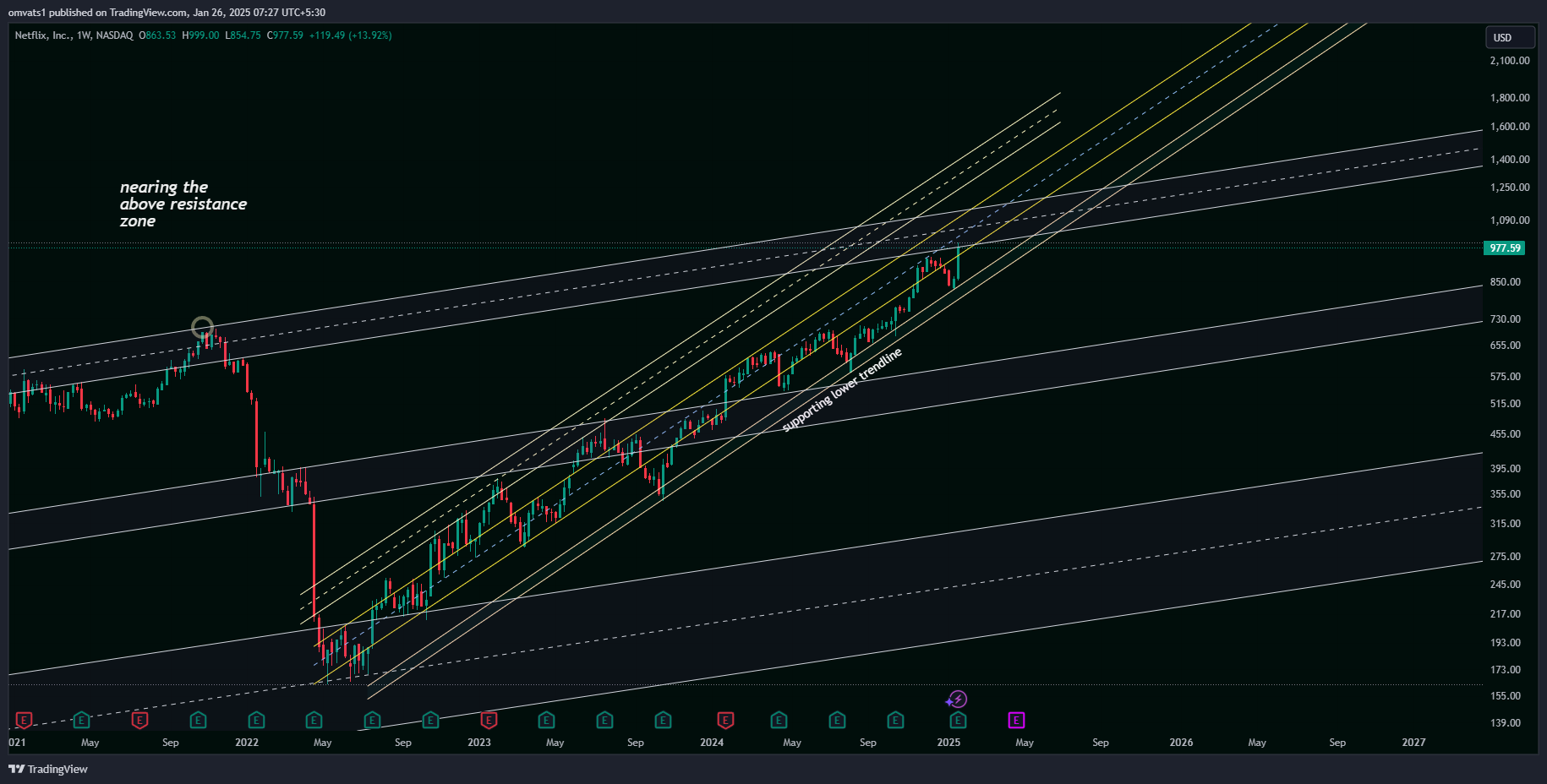Click the current price tag 977.59

tap(1504, 248)
